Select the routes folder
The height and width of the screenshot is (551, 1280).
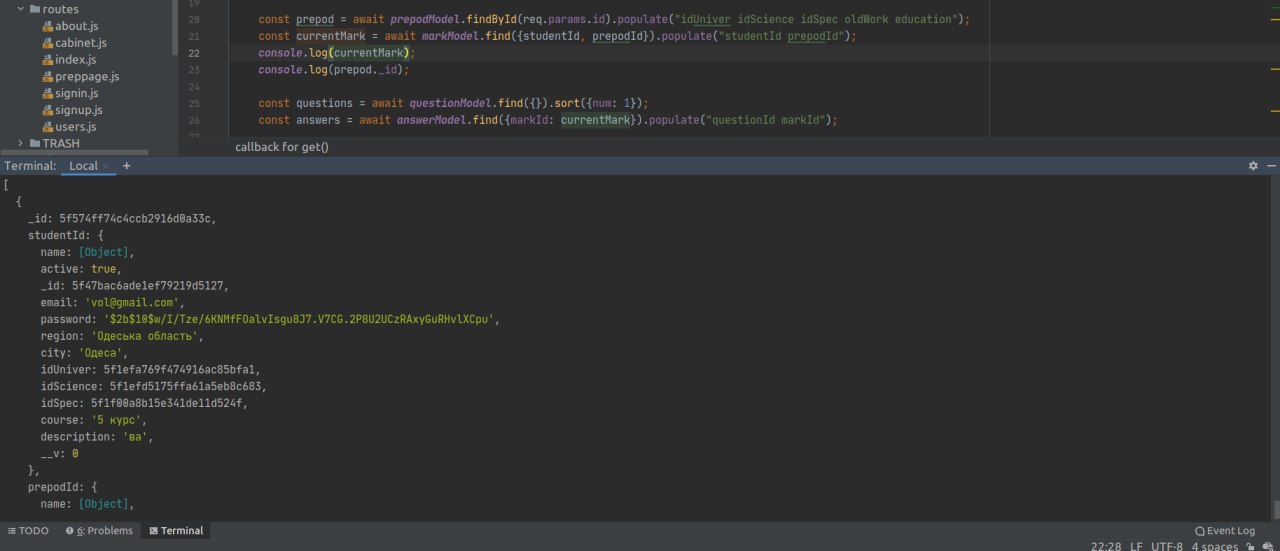[61, 9]
